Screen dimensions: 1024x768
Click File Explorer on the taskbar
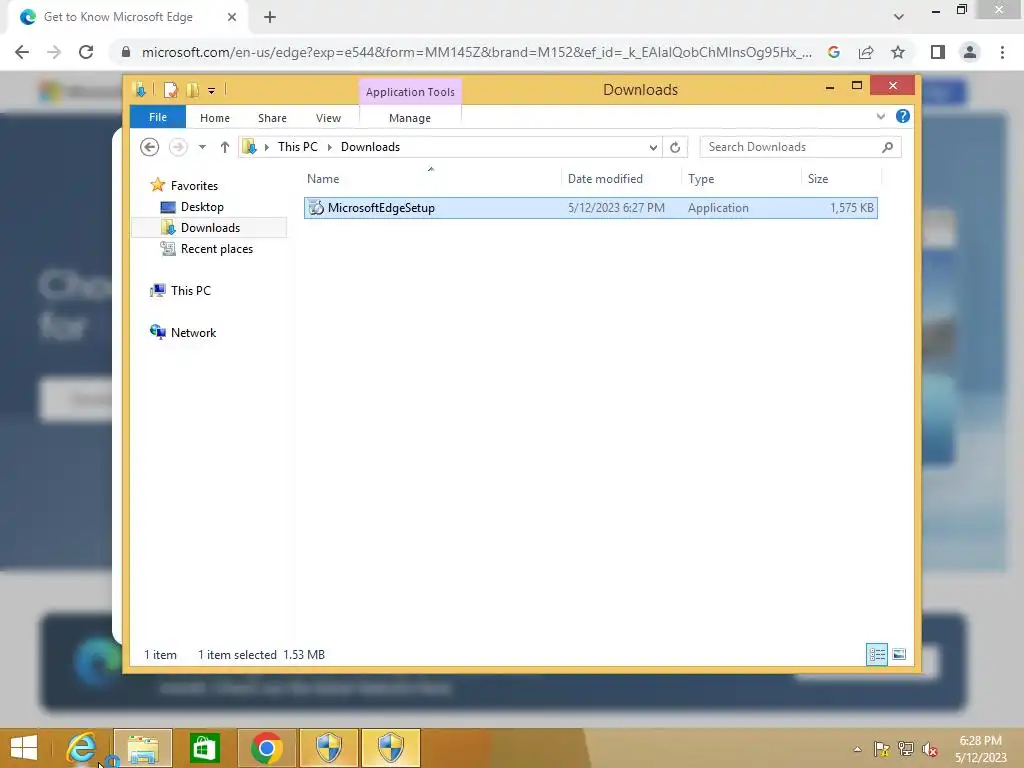point(143,748)
